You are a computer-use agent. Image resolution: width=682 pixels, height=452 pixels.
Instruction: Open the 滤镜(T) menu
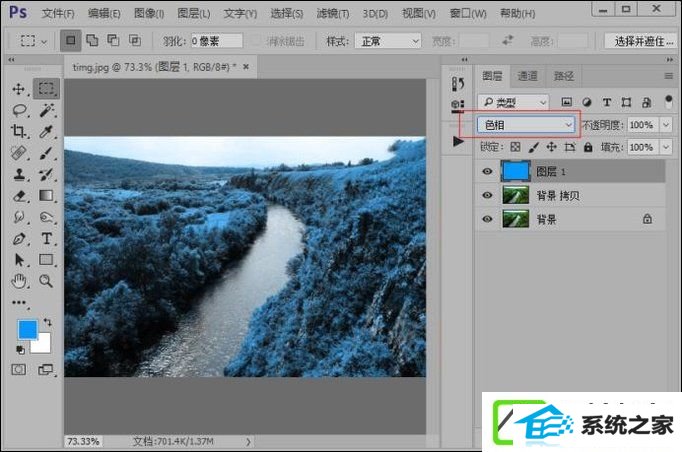click(x=333, y=13)
